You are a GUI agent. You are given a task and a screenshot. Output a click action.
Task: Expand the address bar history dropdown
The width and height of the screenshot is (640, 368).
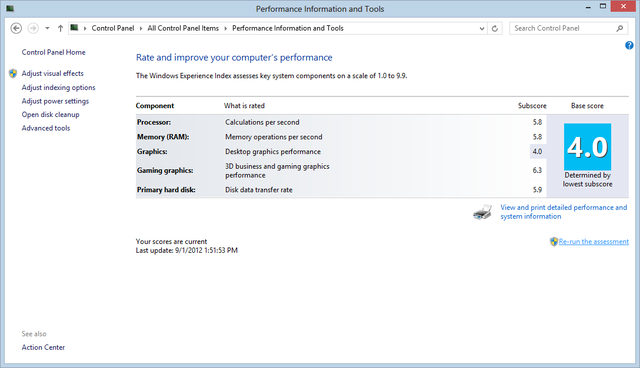pyautogui.click(x=482, y=28)
